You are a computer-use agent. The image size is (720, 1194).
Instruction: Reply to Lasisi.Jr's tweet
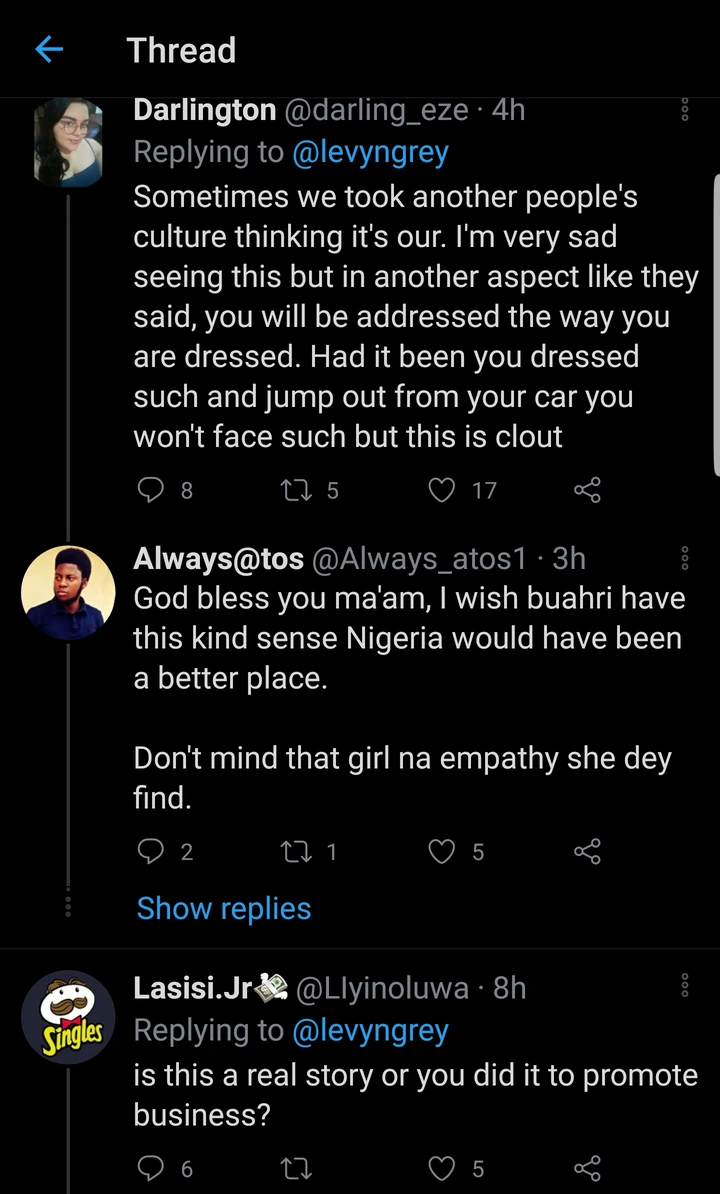[149, 1168]
